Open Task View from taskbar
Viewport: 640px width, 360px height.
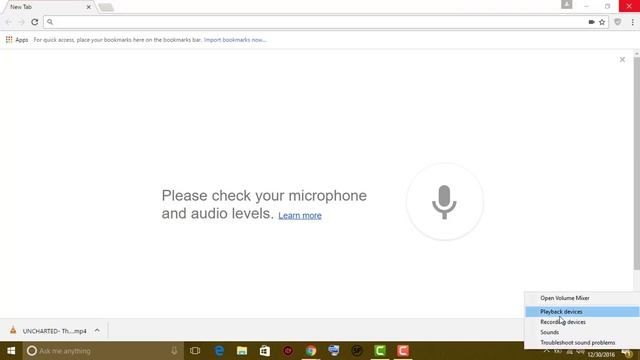pos(195,351)
